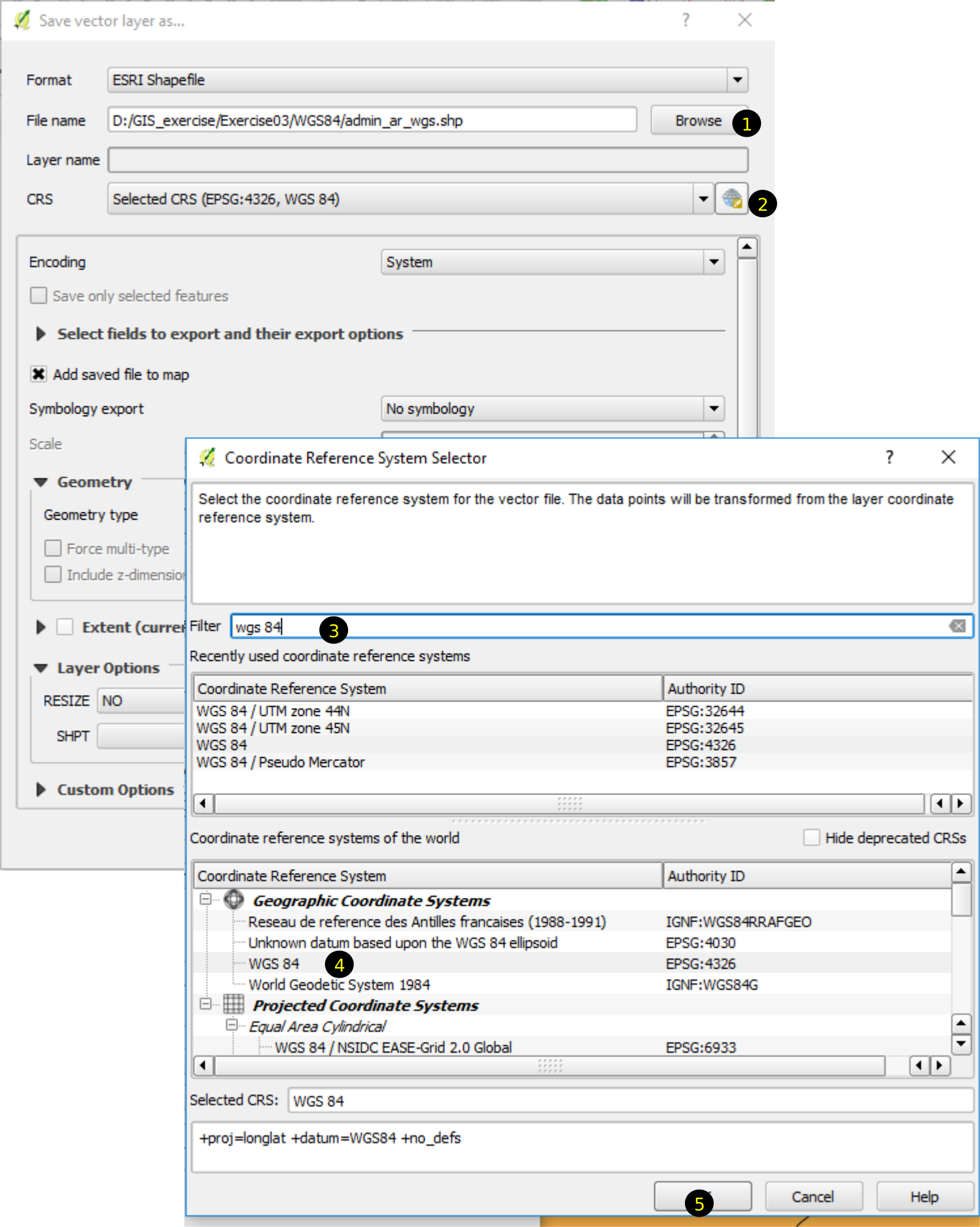Viewport: 980px width, 1227px height.
Task: Collapse the Projected Coordinate Systems tree node
Action: 205,1004
